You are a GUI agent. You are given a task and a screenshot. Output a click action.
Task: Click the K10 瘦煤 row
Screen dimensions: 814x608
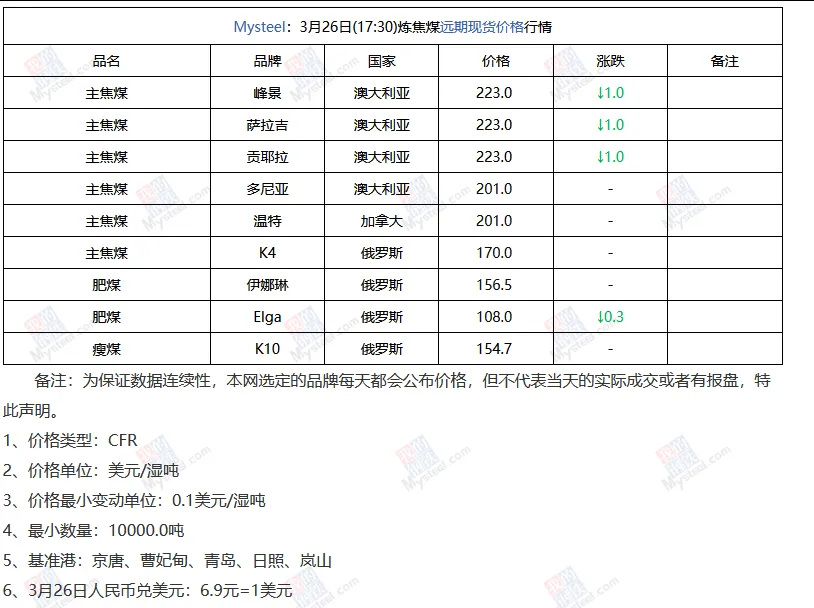tap(267, 348)
